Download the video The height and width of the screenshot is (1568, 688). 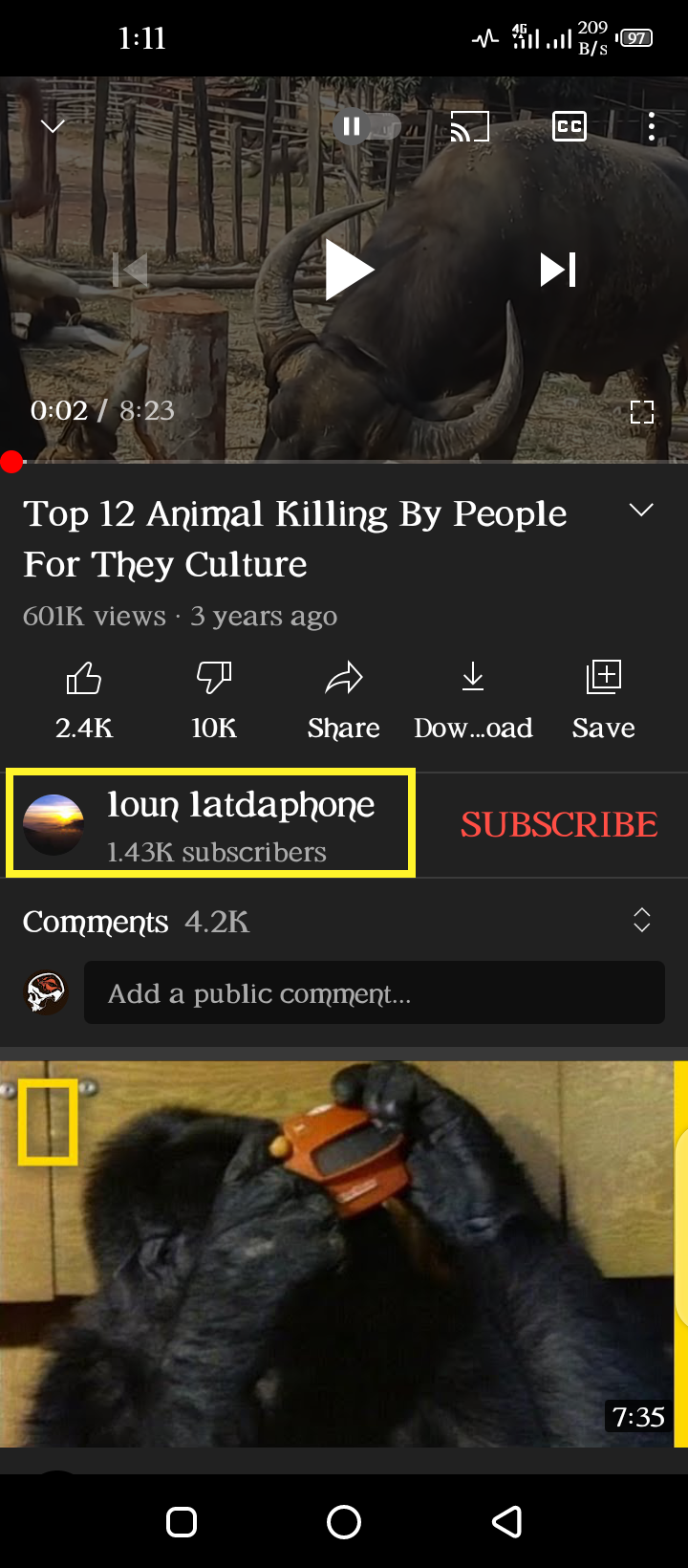[473, 700]
